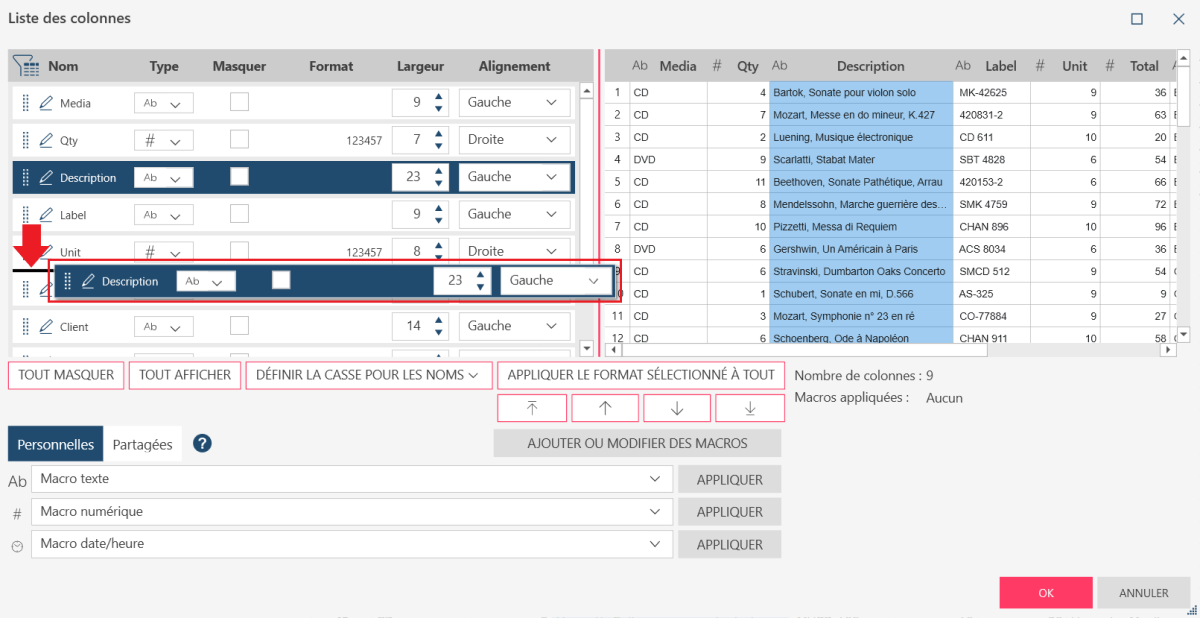The height and width of the screenshot is (618, 1200).
Task: Click the clock icon beside Macro date/heure
Action: [x=17, y=546]
